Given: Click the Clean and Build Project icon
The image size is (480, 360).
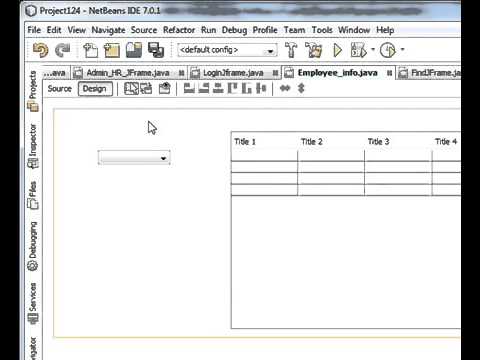Looking at the screenshot, I should 313,50.
